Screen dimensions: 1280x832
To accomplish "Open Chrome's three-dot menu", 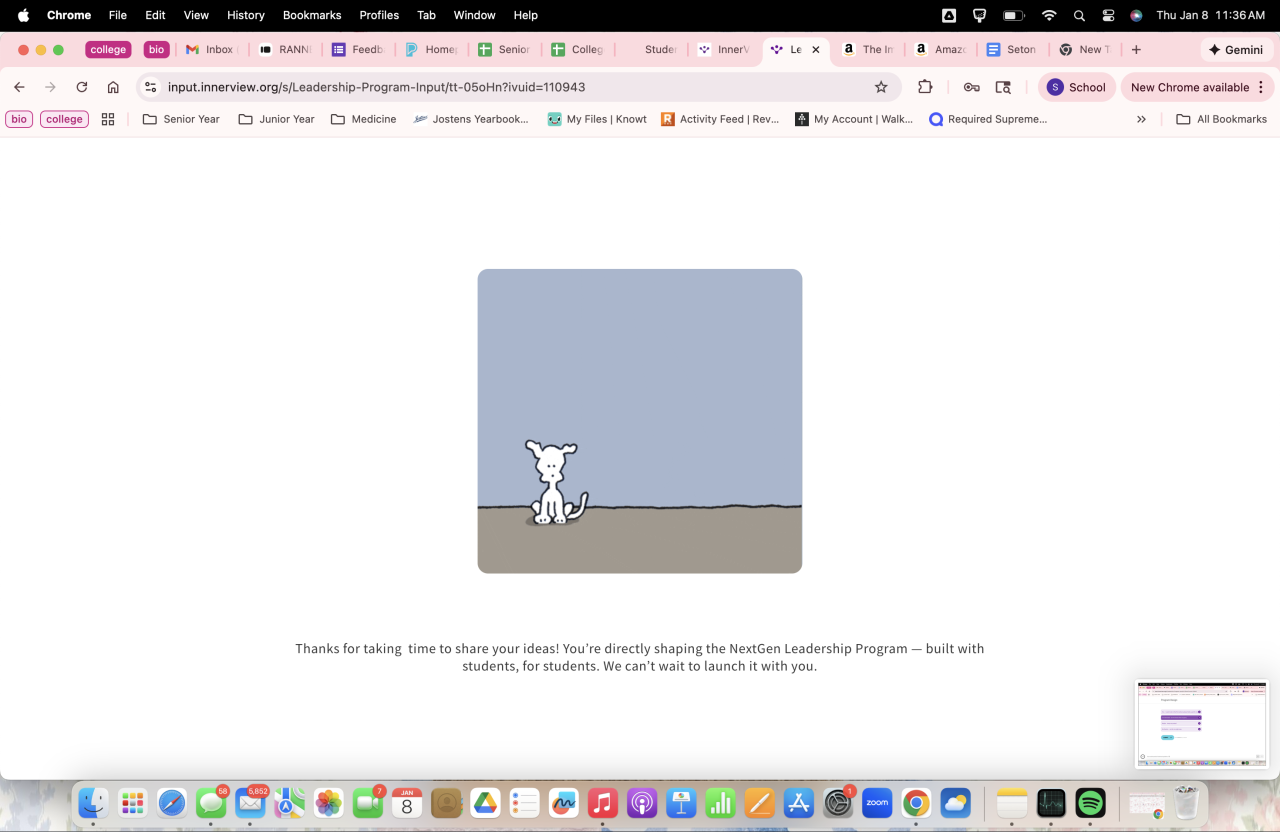I will point(1261,87).
